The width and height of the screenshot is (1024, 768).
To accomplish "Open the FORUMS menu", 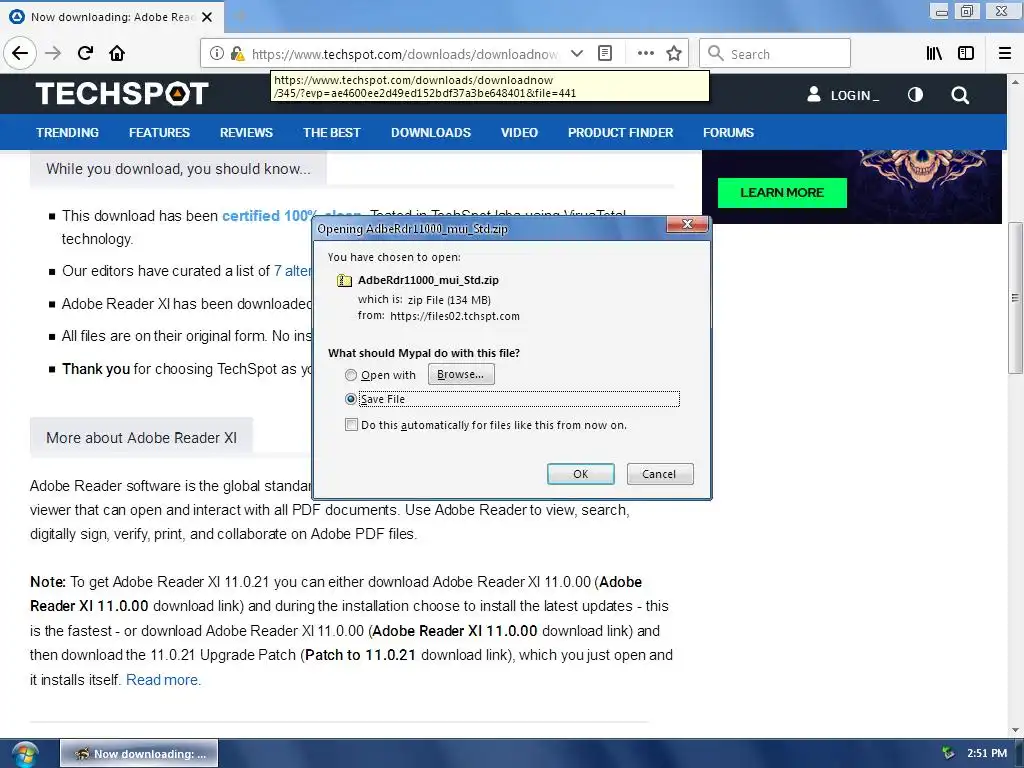I will coord(728,133).
